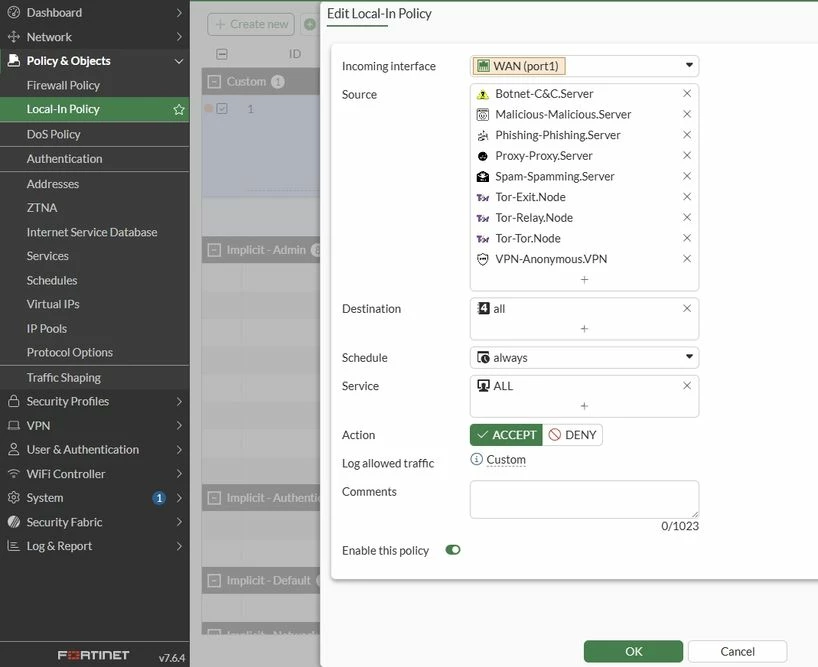This screenshot has width=818, height=667.
Task: Collapse the Policy & Objects menu chevron
Action: (x=178, y=61)
